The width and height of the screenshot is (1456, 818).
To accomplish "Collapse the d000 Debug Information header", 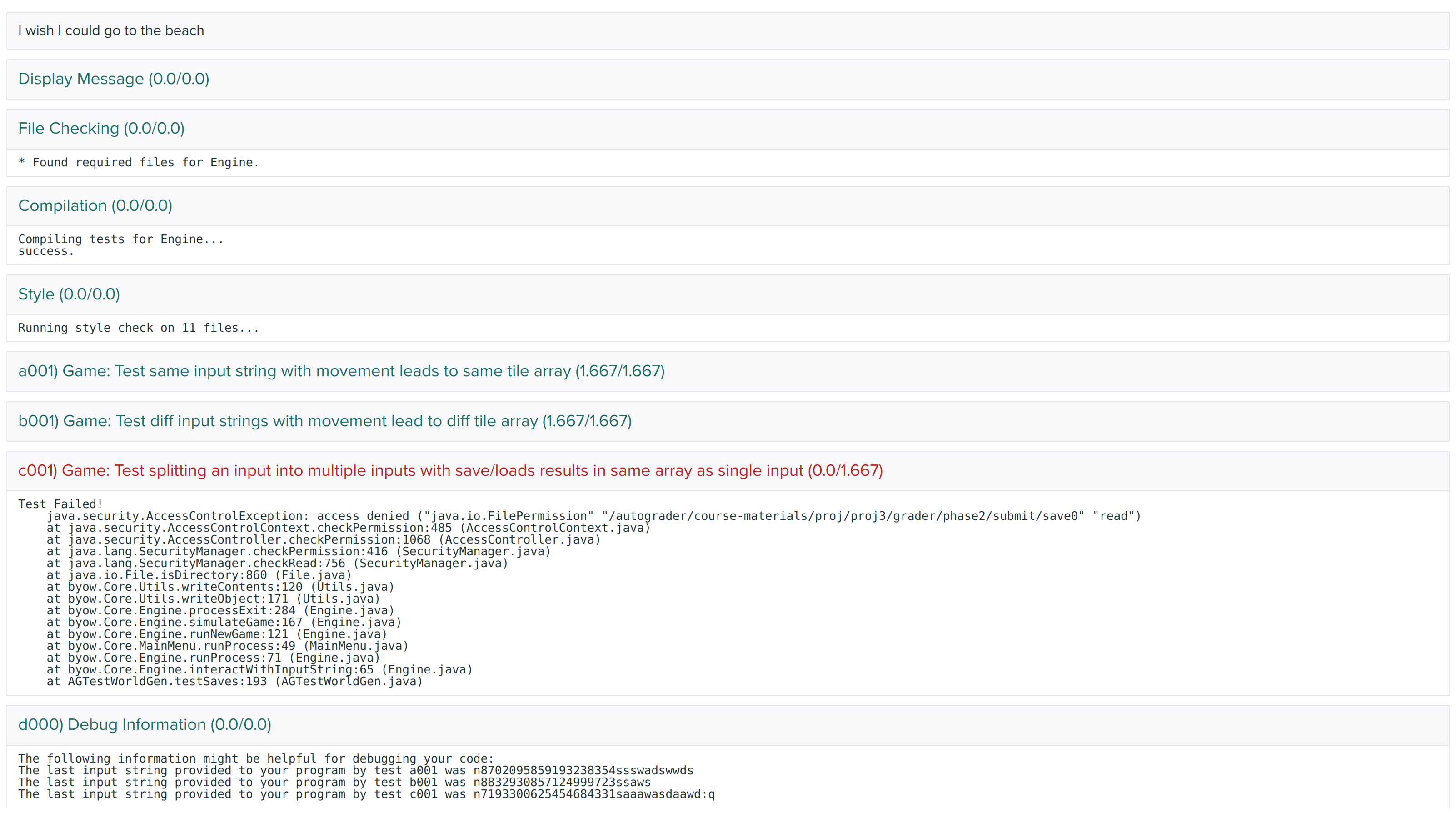I will [144, 725].
